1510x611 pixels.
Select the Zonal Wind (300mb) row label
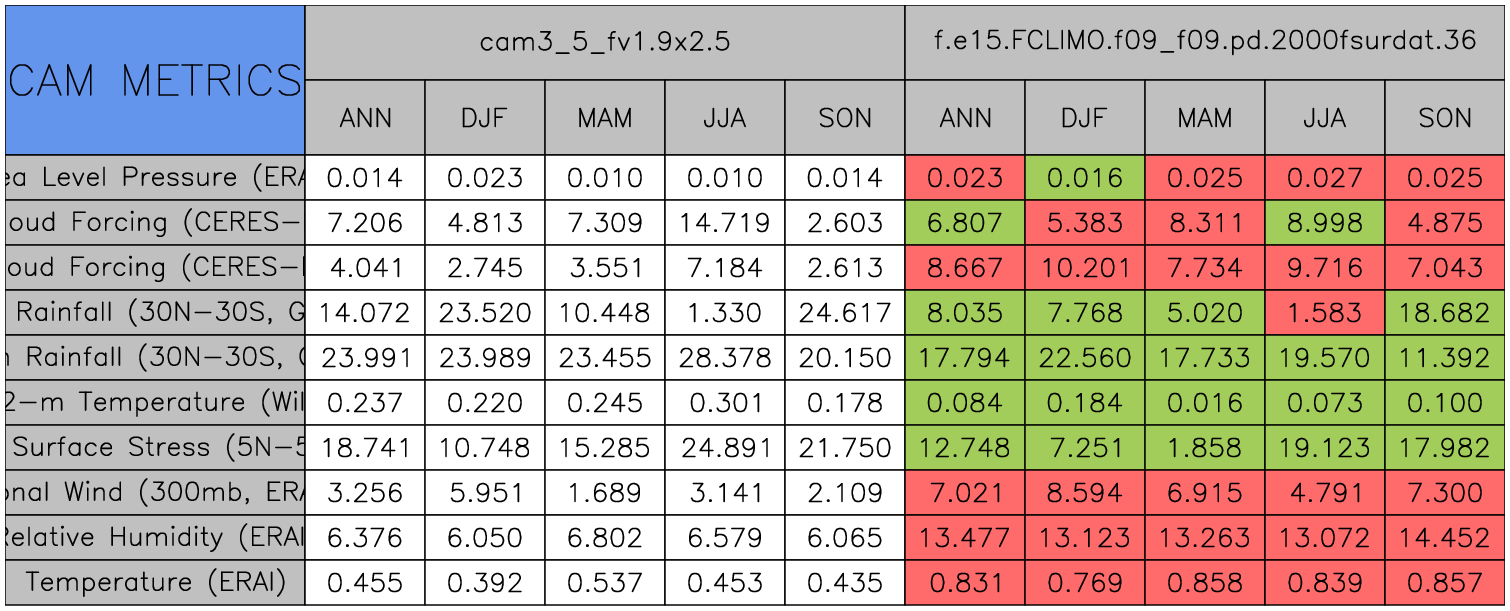point(155,492)
